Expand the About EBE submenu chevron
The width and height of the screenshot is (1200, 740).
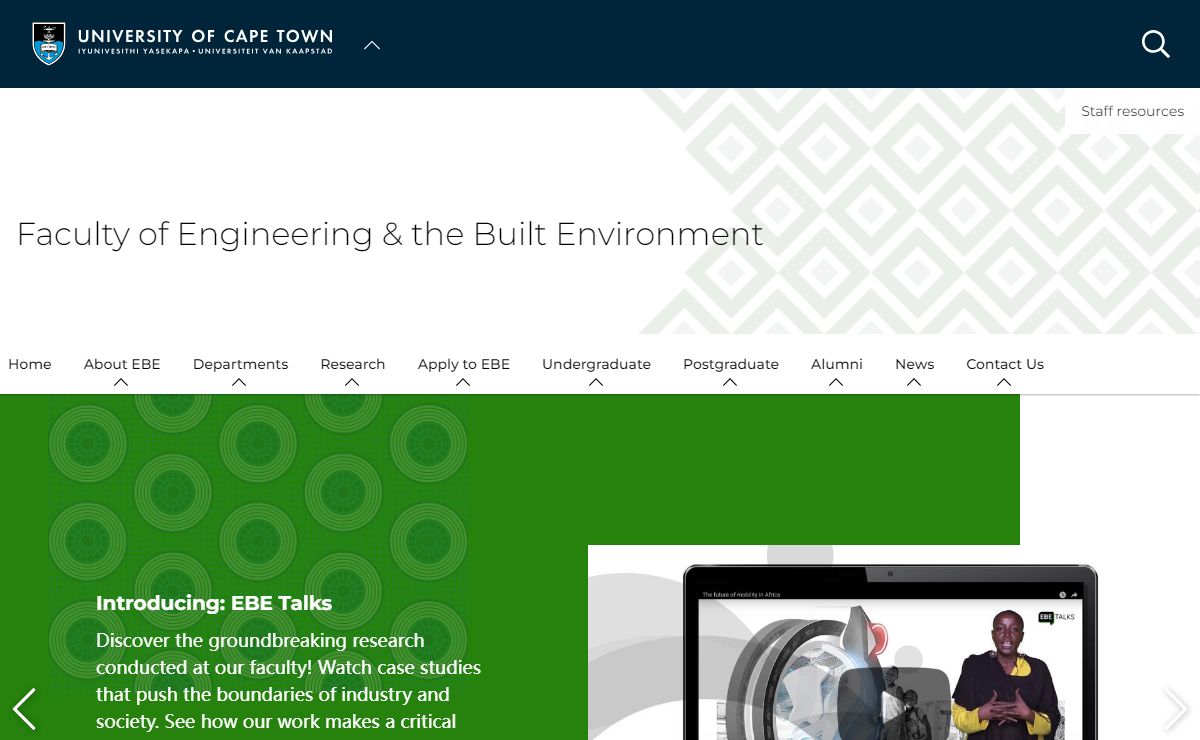tap(121, 382)
